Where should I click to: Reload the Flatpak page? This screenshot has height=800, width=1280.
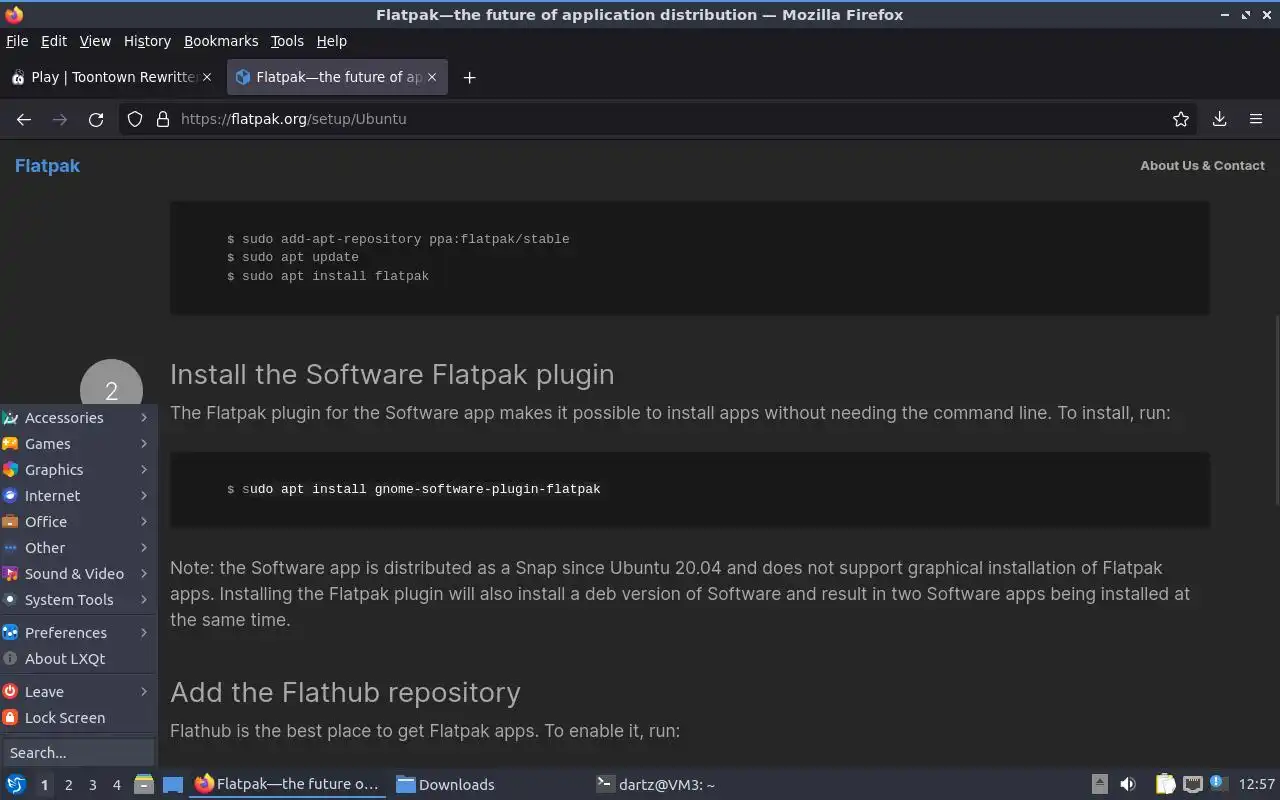point(96,119)
